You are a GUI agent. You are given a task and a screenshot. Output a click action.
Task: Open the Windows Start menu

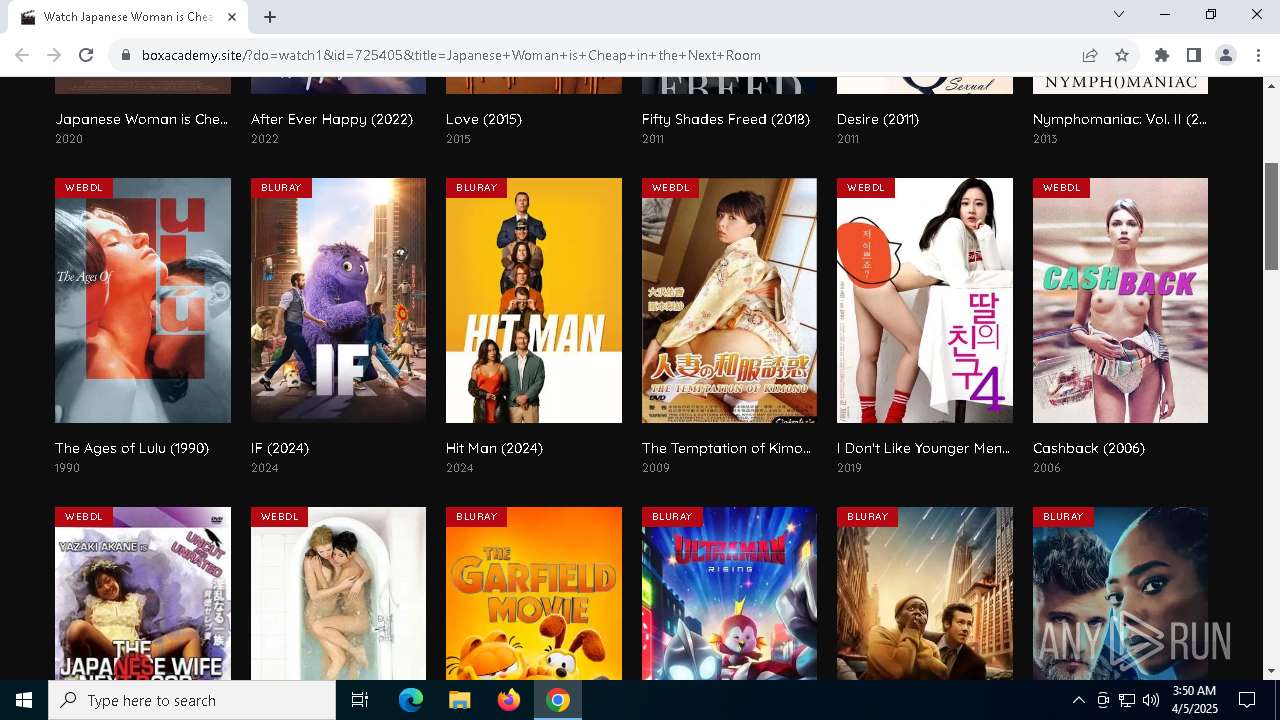pyautogui.click(x=24, y=700)
